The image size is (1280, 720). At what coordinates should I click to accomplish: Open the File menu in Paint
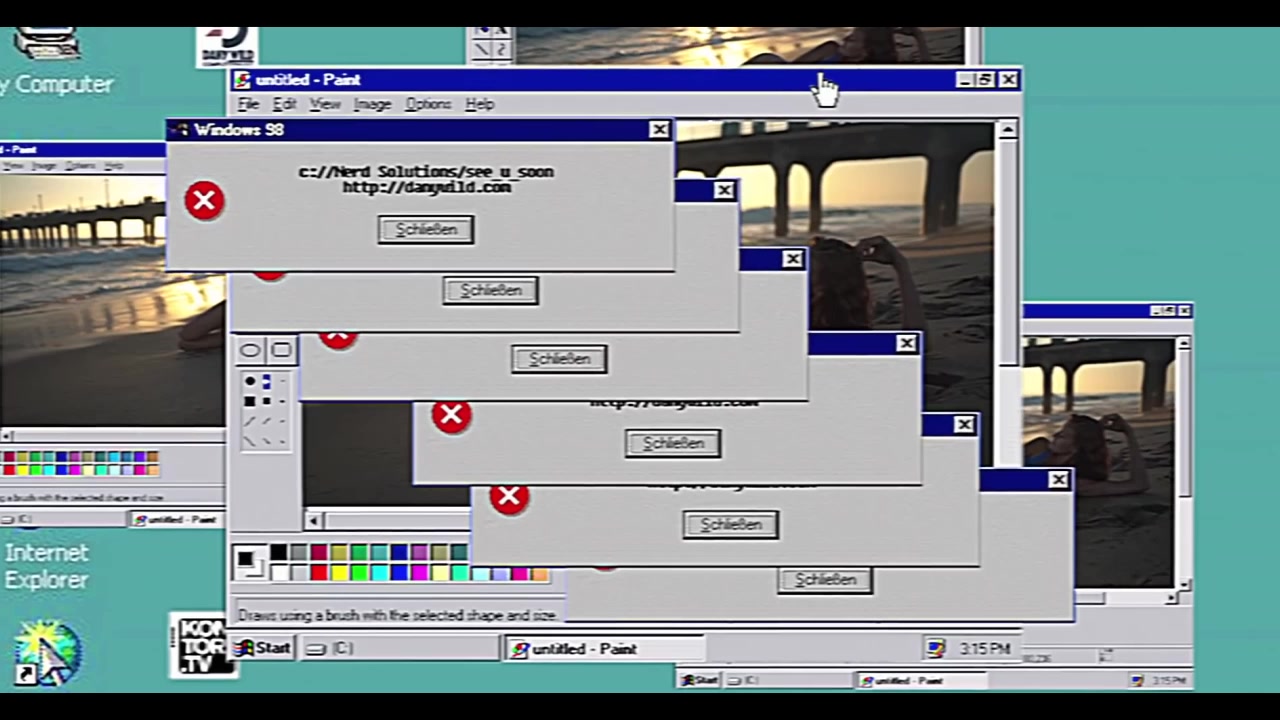pyautogui.click(x=248, y=104)
